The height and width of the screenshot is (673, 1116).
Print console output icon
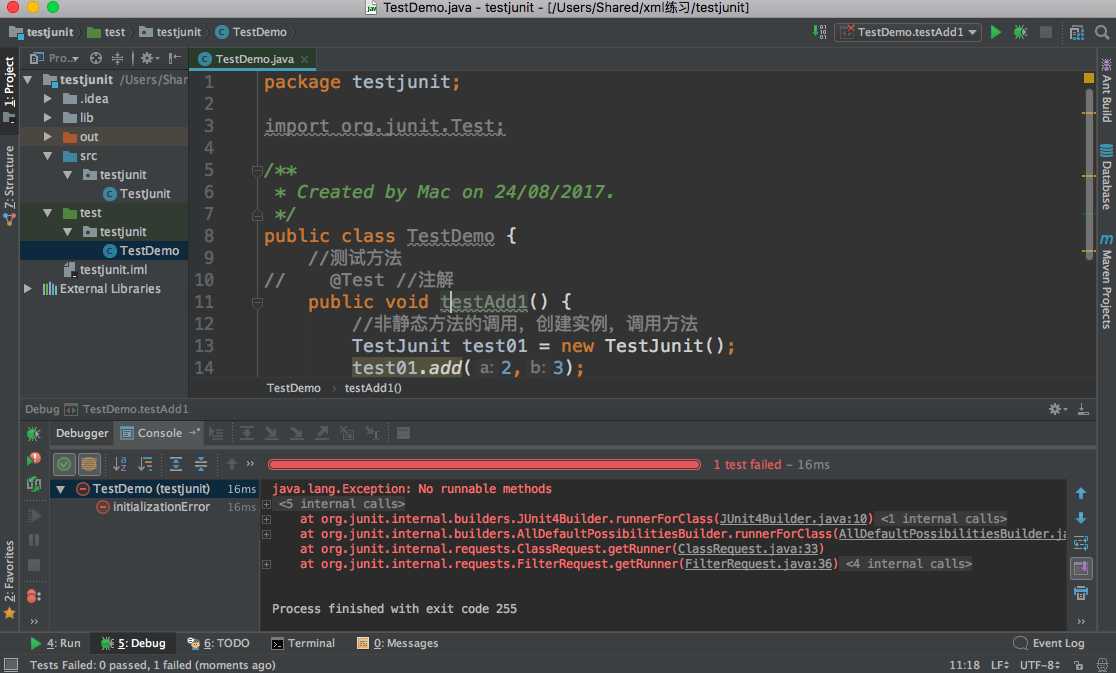[x=1080, y=593]
